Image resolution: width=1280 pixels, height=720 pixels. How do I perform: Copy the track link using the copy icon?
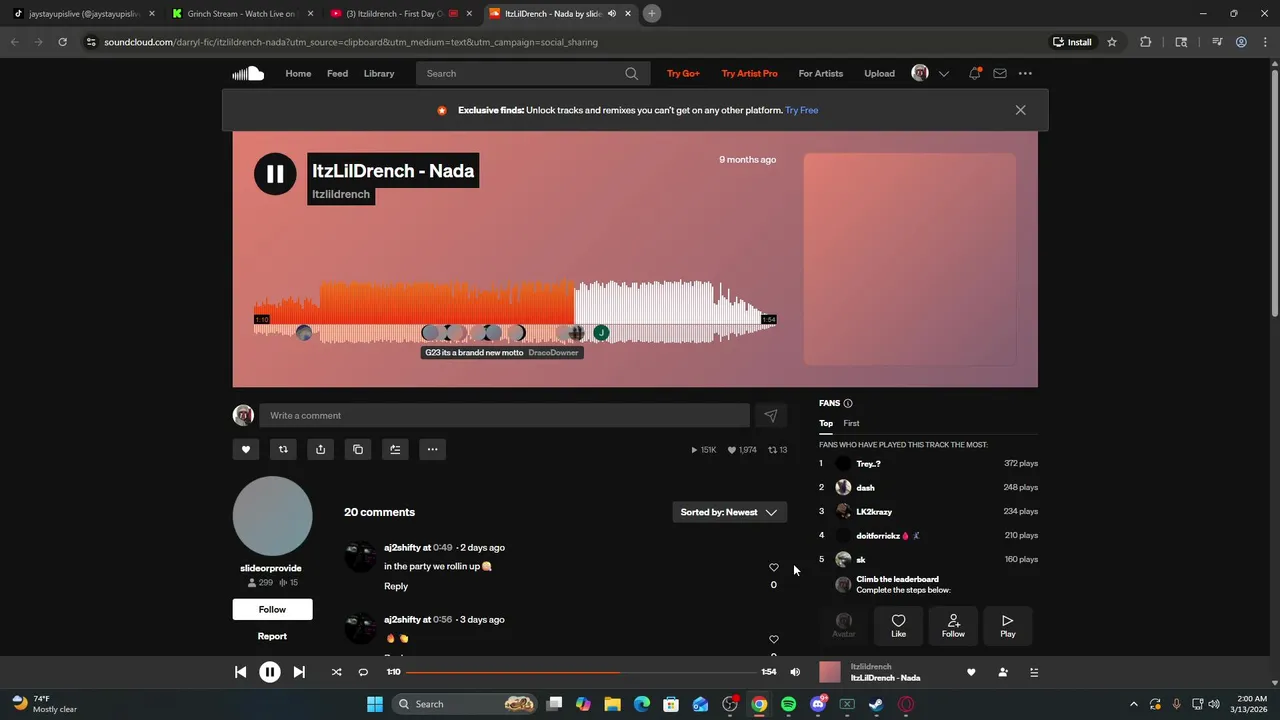[x=358, y=449]
